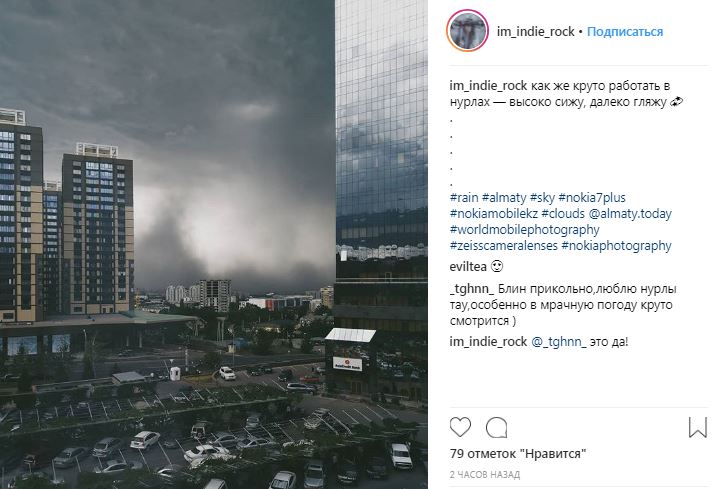
Task: View the _tghnn_ commenter profile
Action: [x=471, y=289]
